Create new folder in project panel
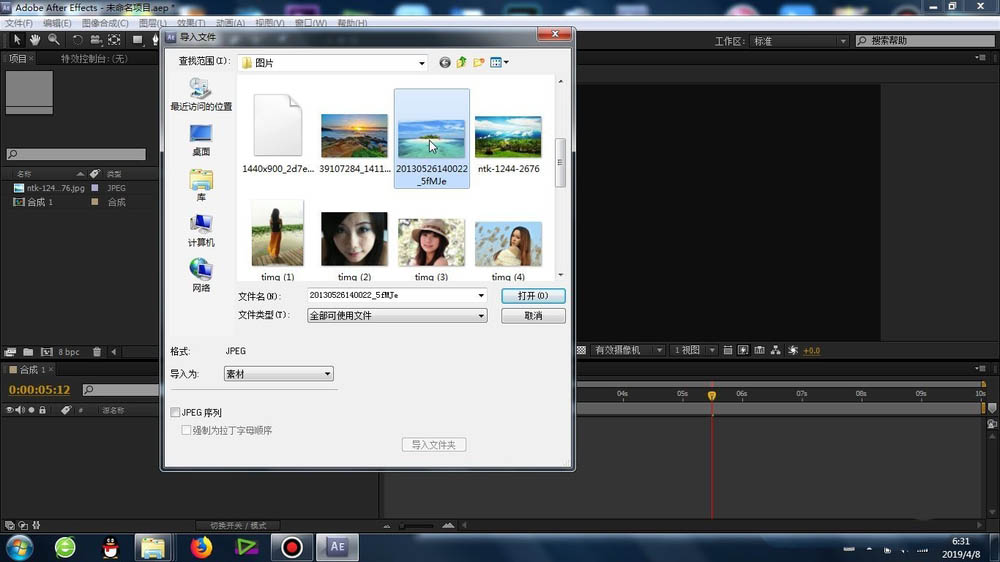Screen dimensions: 1000x562 point(28,351)
